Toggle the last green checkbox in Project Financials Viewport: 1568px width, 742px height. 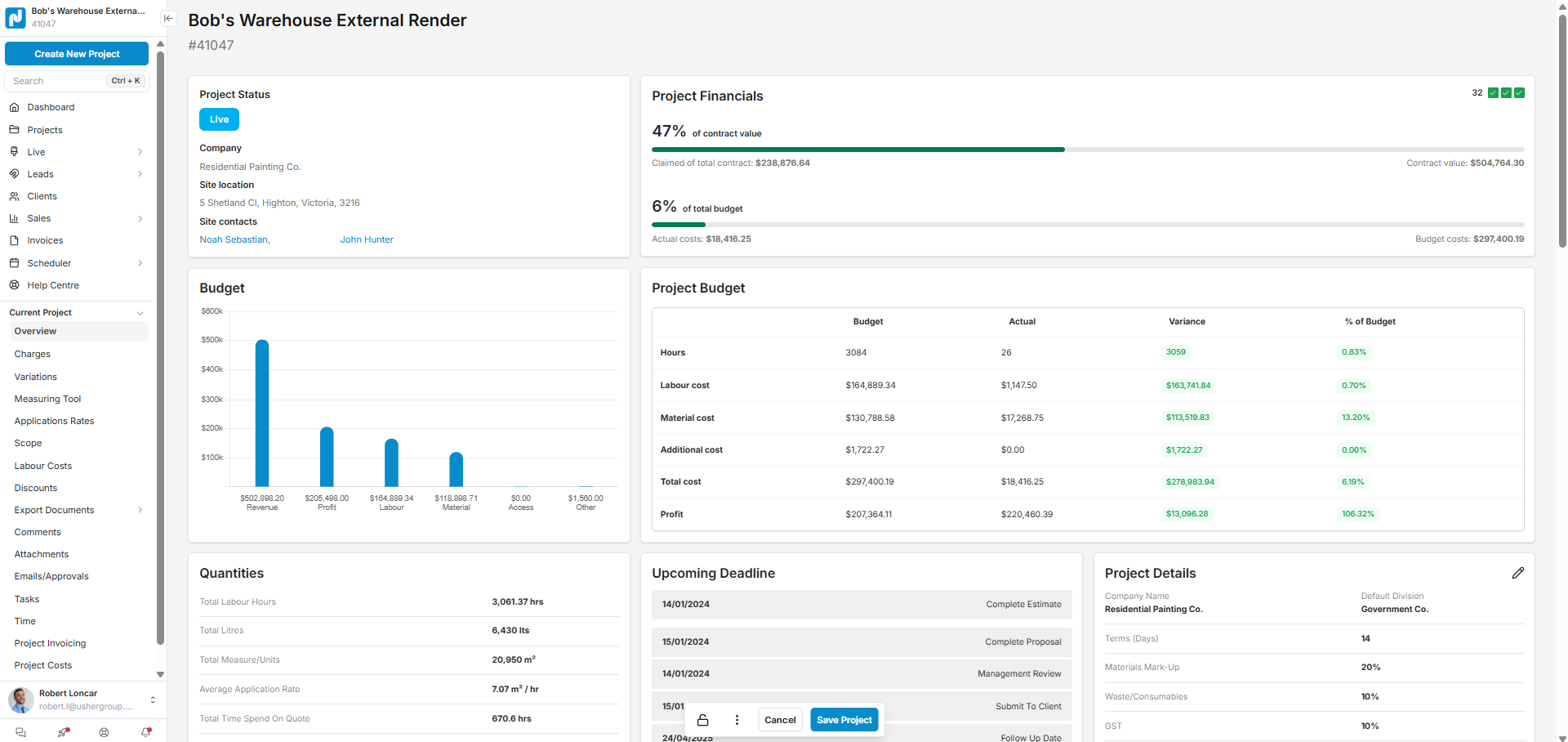[1519, 93]
